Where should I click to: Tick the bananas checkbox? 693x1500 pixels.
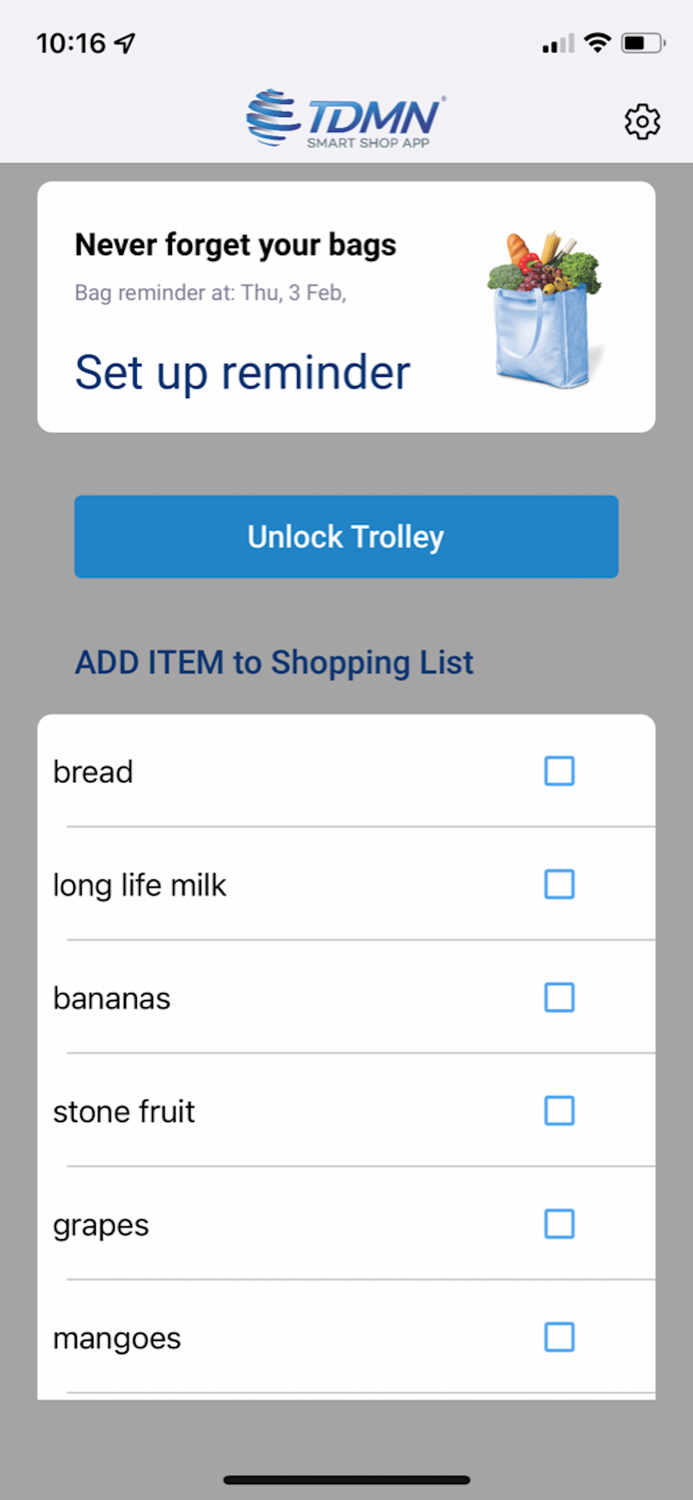click(x=559, y=997)
